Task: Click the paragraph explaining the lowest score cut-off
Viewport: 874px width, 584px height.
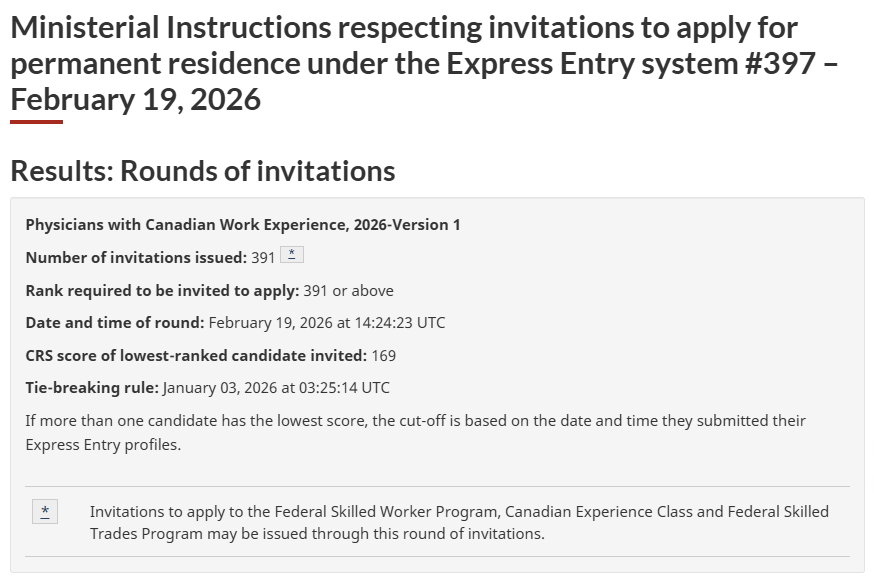Action: pos(415,432)
